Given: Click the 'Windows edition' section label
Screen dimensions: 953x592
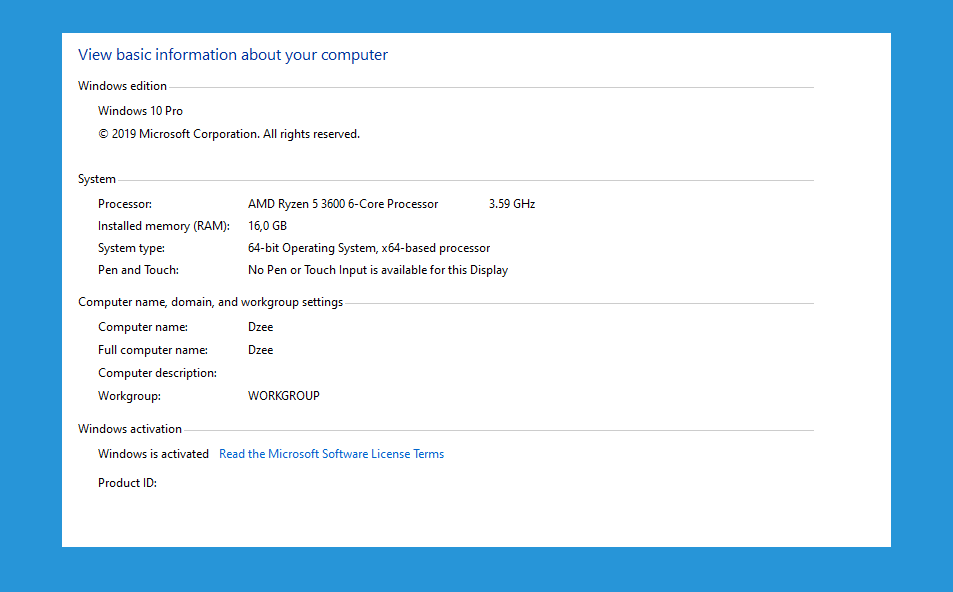Looking at the screenshot, I should [x=122, y=86].
